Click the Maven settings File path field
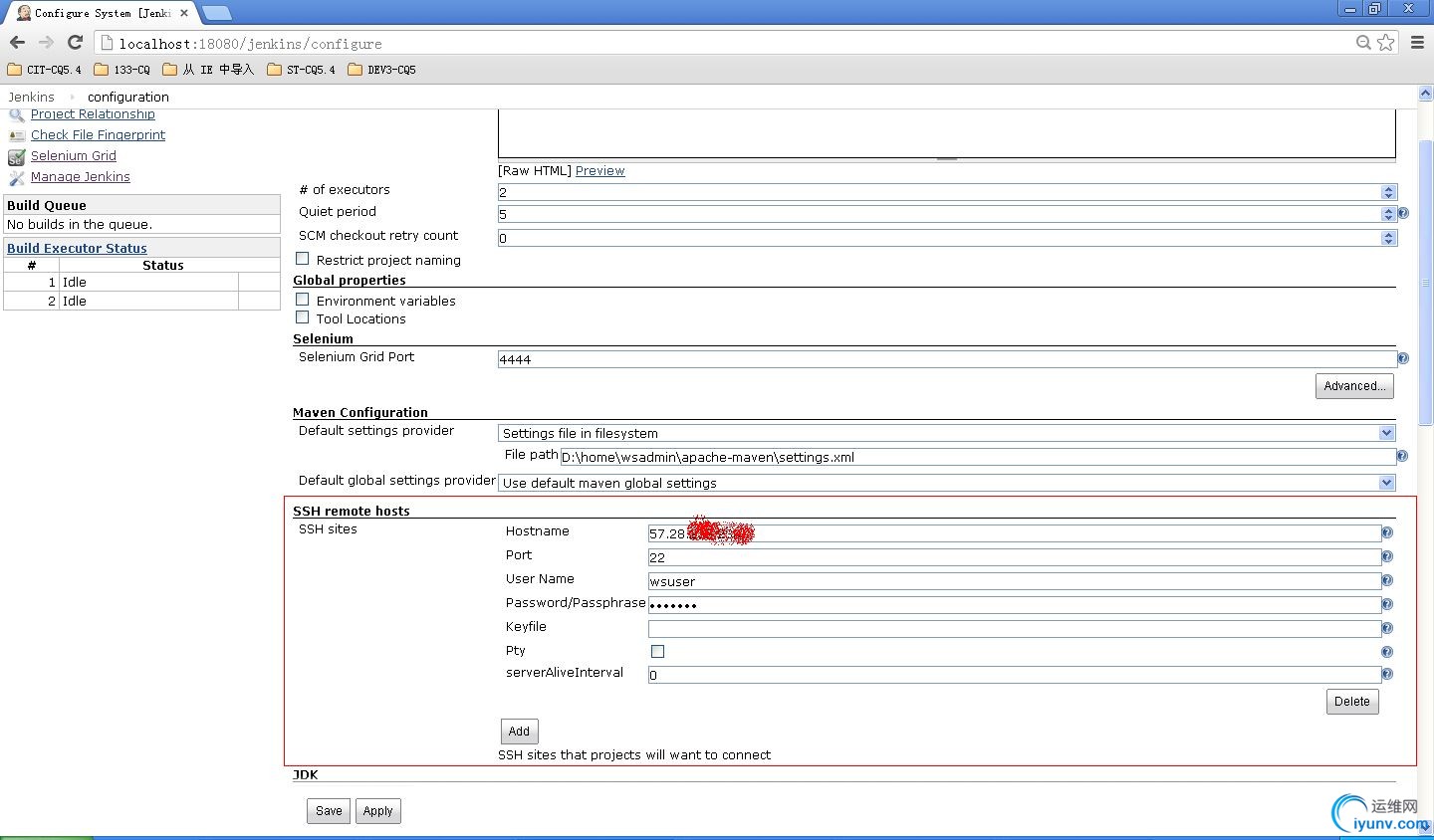This screenshot has height=840, width=1434. (978, 457)
